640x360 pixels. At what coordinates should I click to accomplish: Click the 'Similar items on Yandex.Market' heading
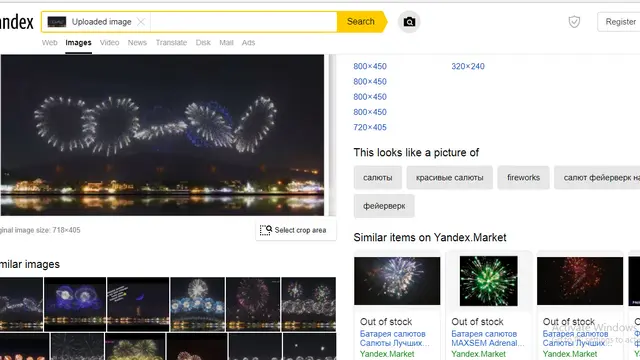coord(430,238)
